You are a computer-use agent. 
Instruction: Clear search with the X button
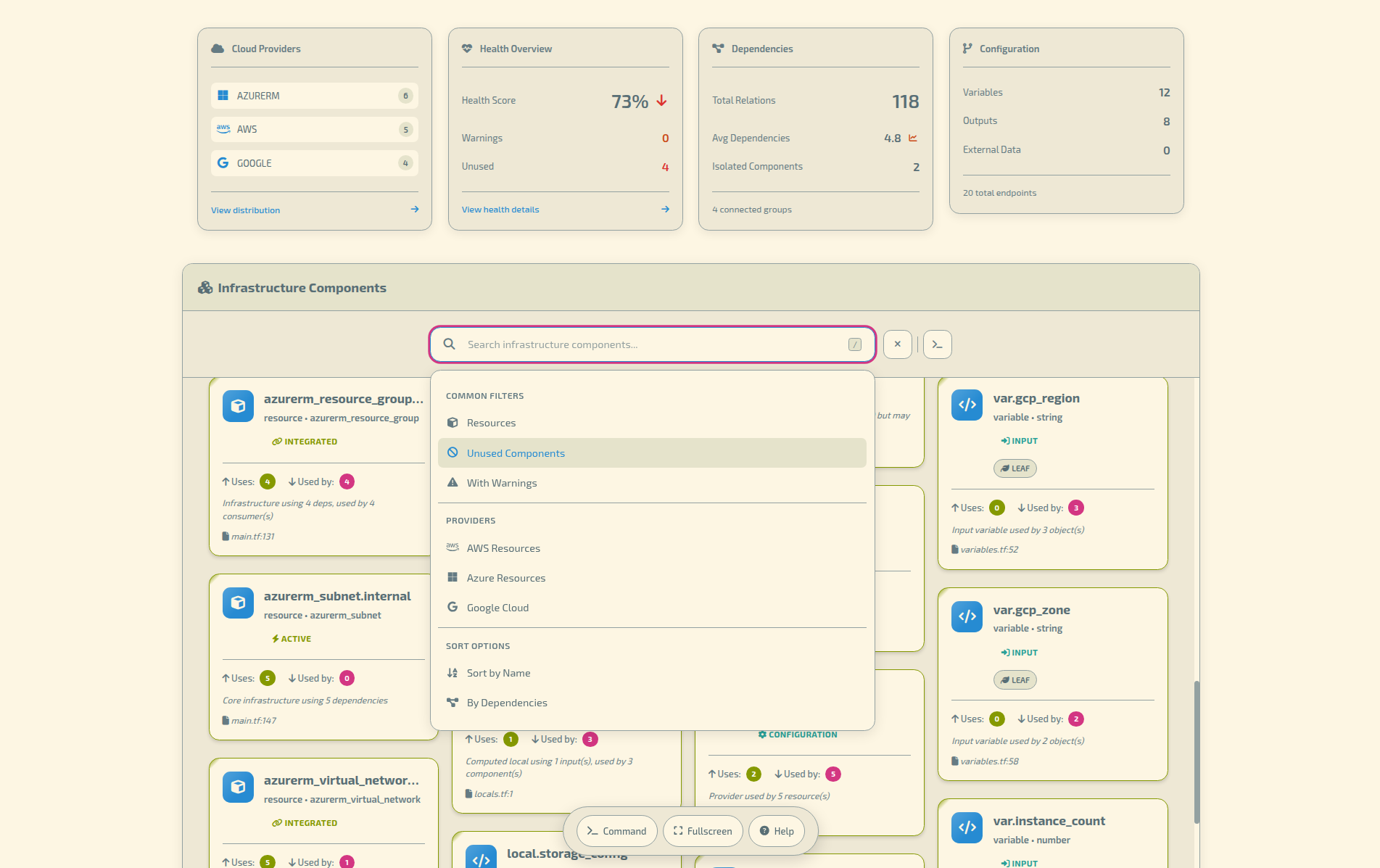point(898,344)
